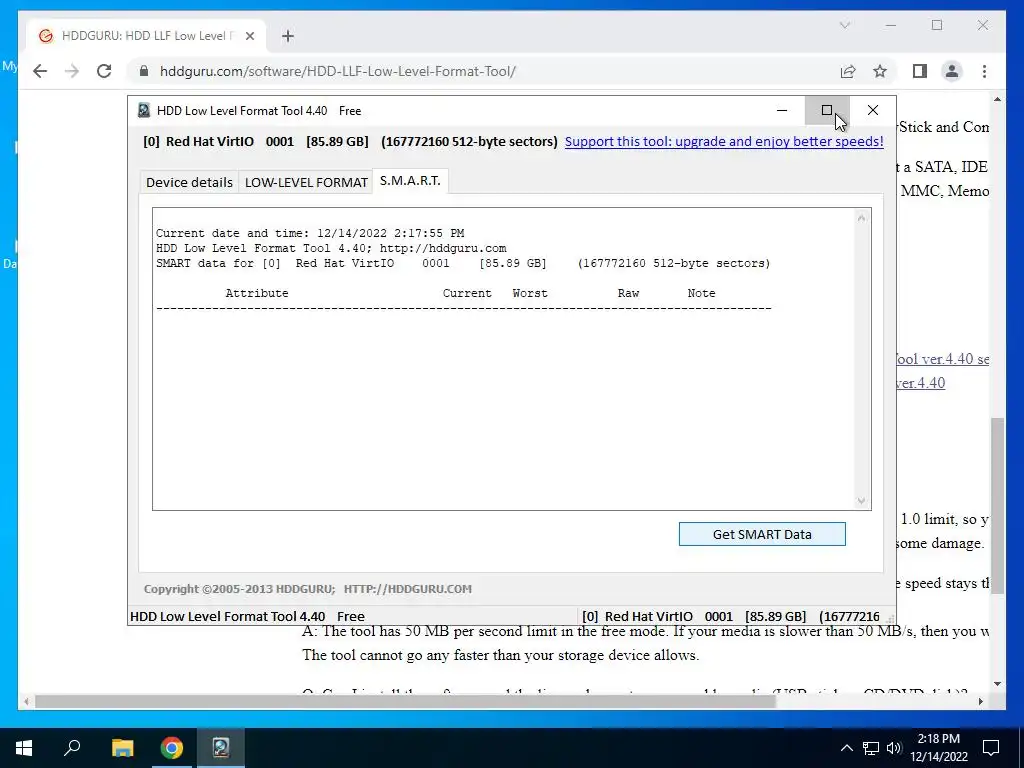The height and width of the screenshot is (768, 1024).
Task: Click the page scroll left arrow
Action: tap(26, 701)
